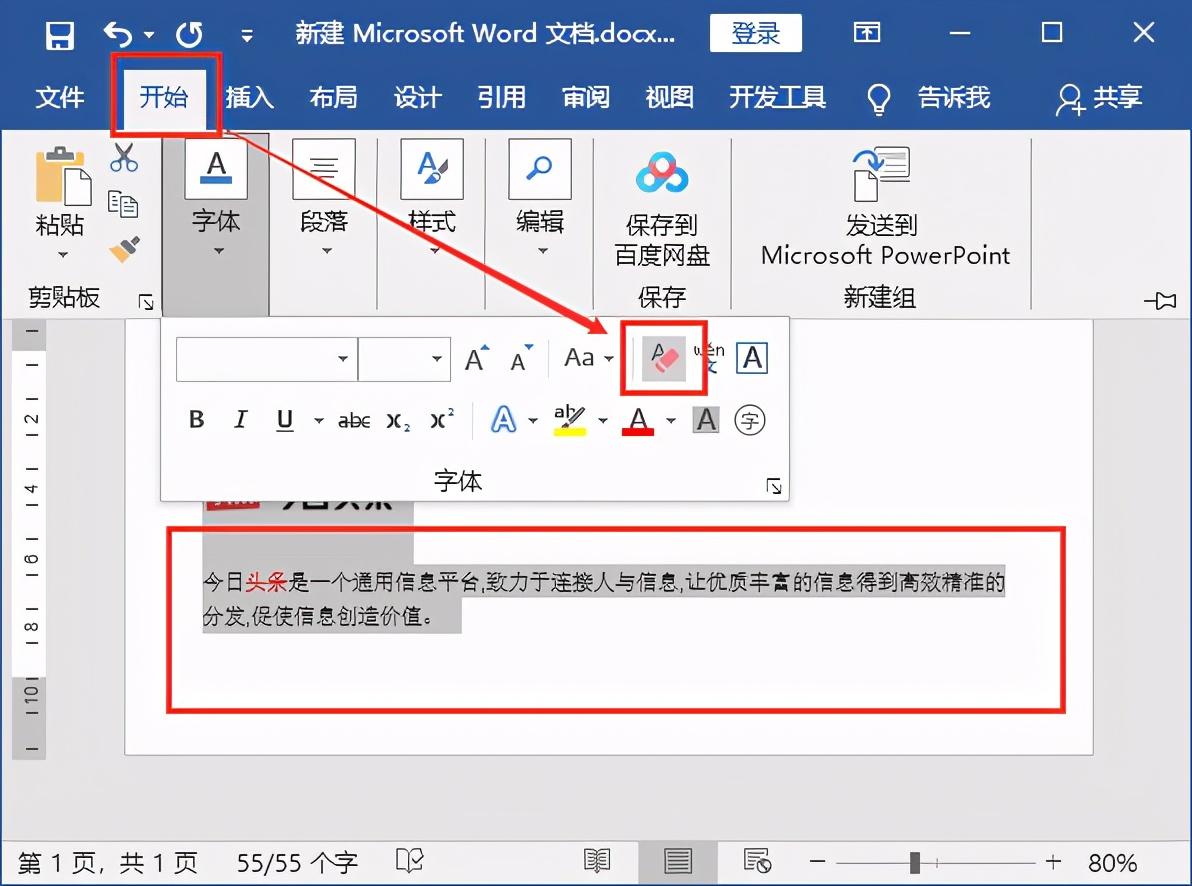Open the font name dropdown

(343, 358)
